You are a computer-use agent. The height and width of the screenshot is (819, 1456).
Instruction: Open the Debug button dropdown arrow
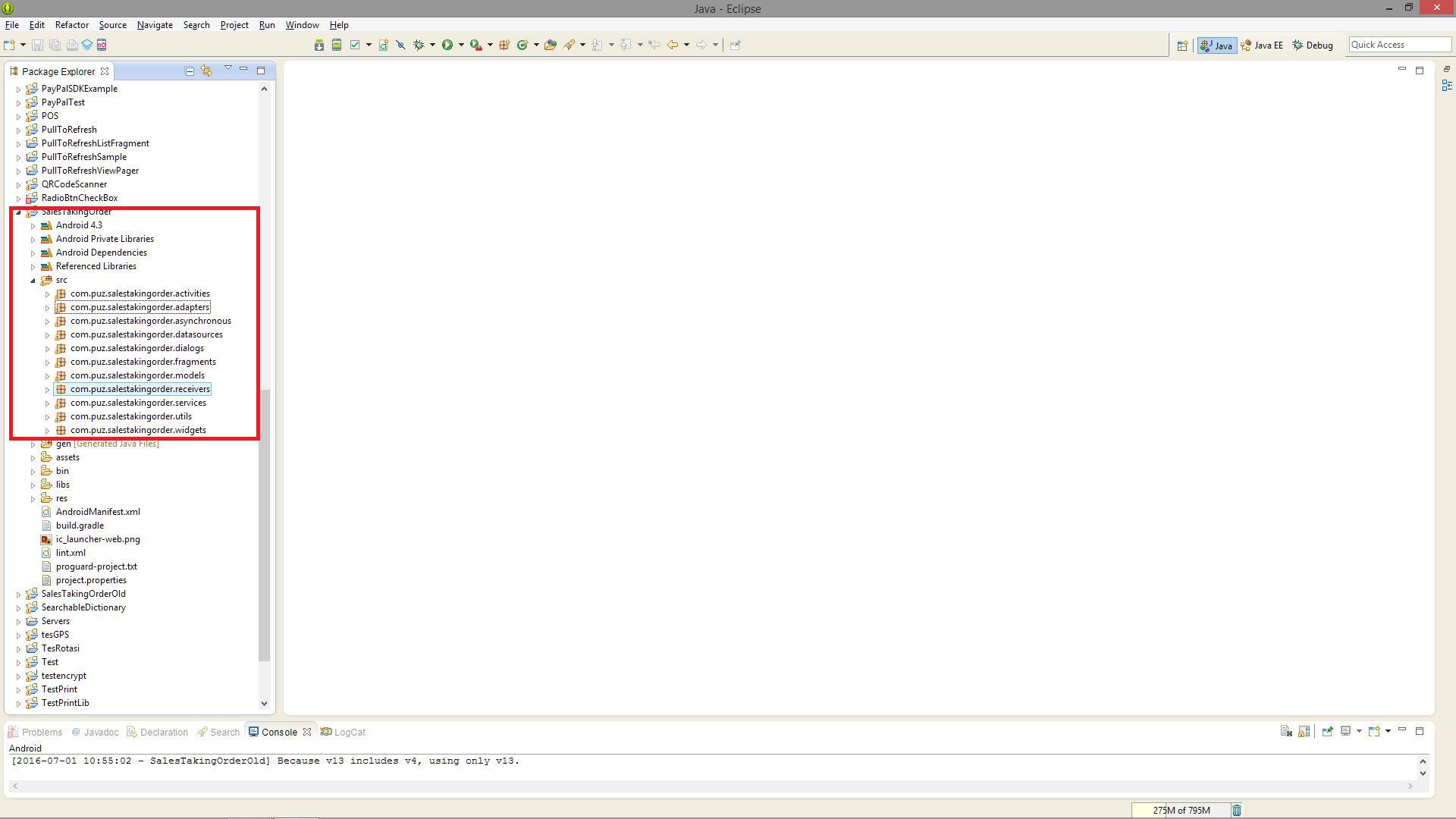pyautogui.click(x=432, y=45)
